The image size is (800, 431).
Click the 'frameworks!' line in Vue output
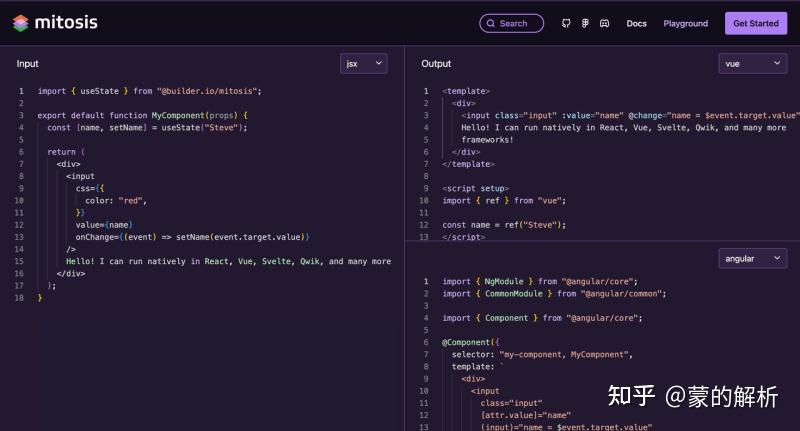[x=487, y=140]
